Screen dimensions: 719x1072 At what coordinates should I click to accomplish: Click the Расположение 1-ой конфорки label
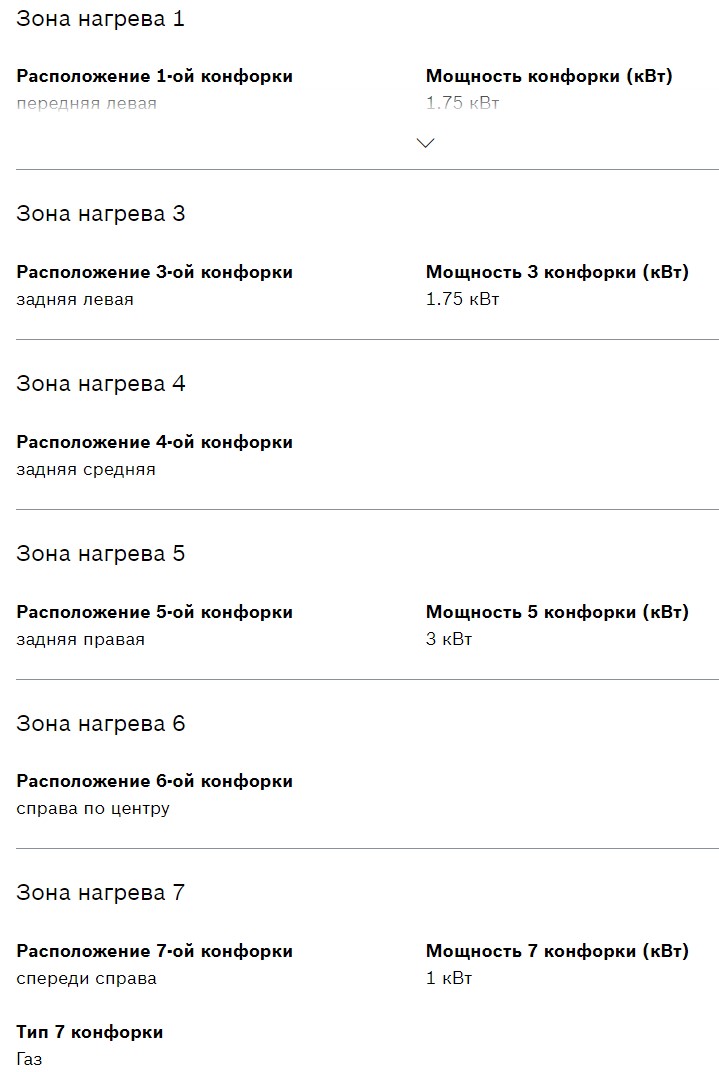click(154, 76)
